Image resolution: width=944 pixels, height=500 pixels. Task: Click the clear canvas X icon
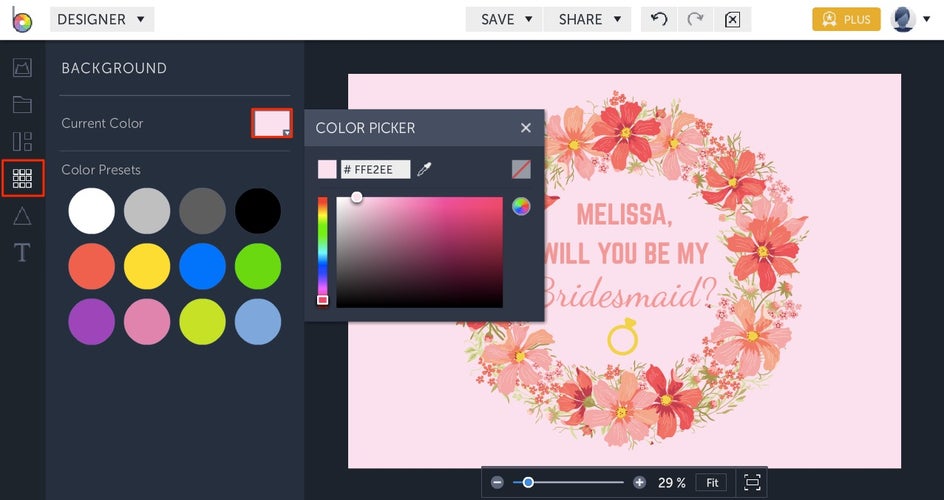tap(732, 19)
